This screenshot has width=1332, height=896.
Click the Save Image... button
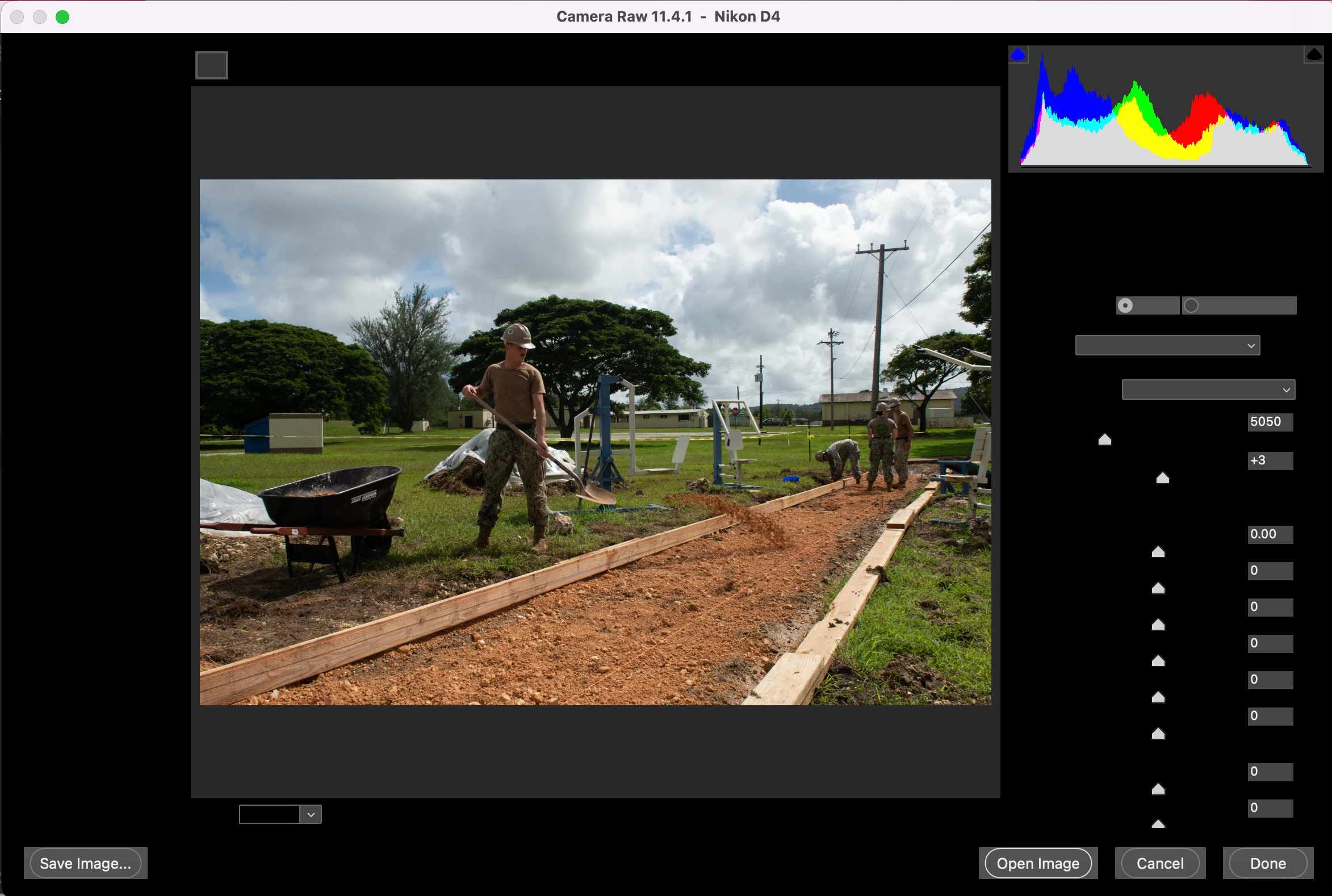pos(86,863)
